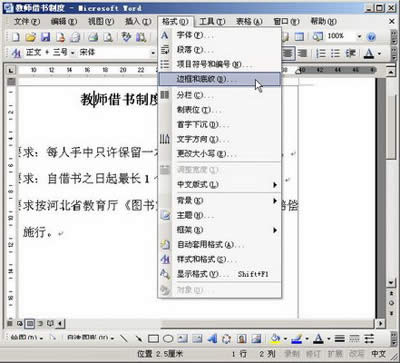Click the Print icon in standard toolbar
400x363 pixels.
click(x=93, y=37)
